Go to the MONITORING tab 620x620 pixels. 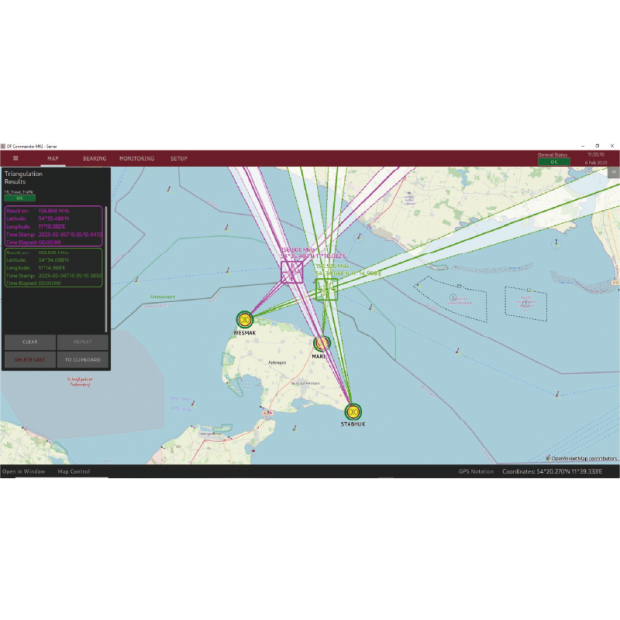(x=137, y=158)
